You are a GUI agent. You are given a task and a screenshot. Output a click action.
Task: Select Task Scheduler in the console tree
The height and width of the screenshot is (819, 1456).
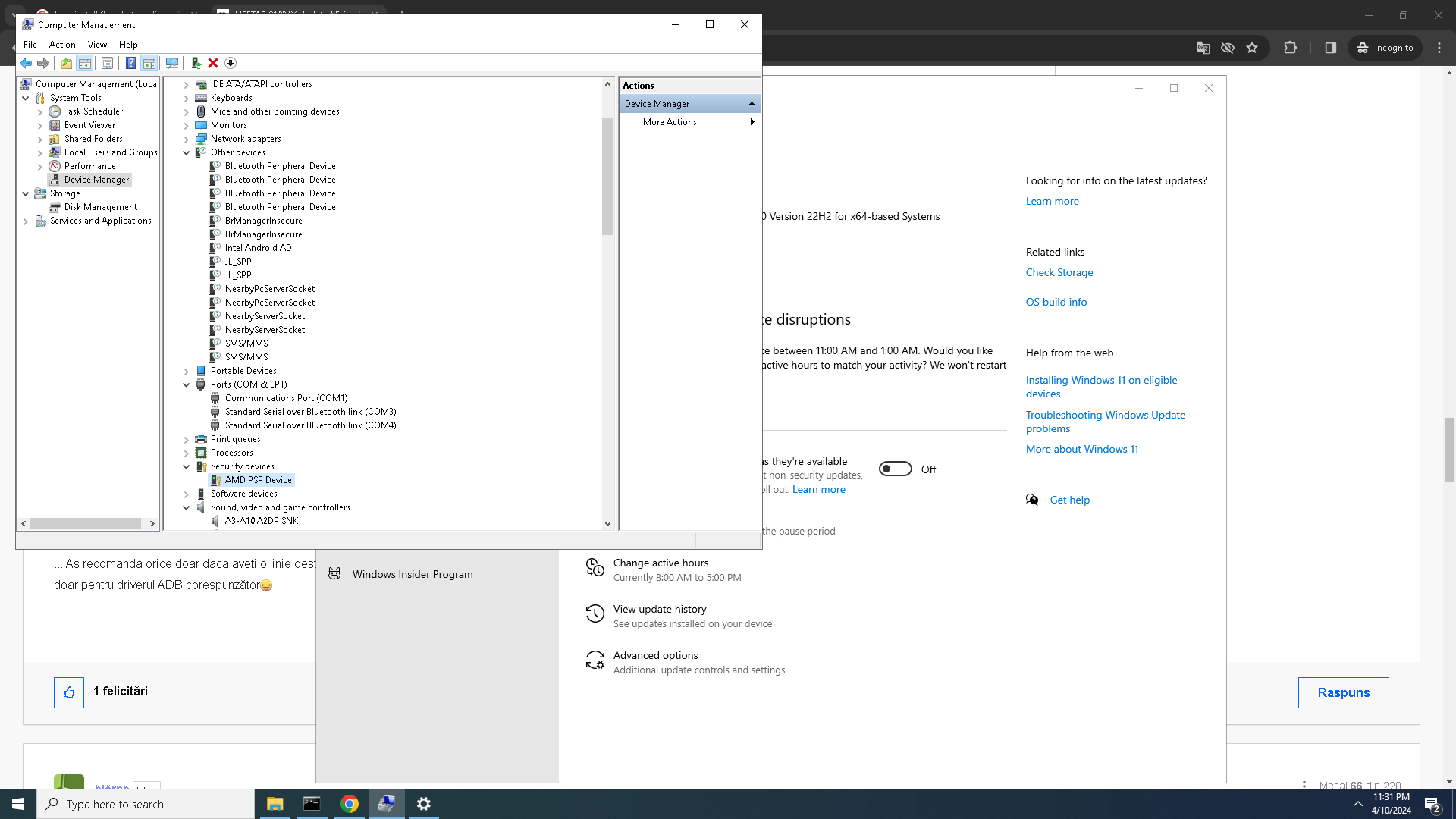[x=93, y=111]
